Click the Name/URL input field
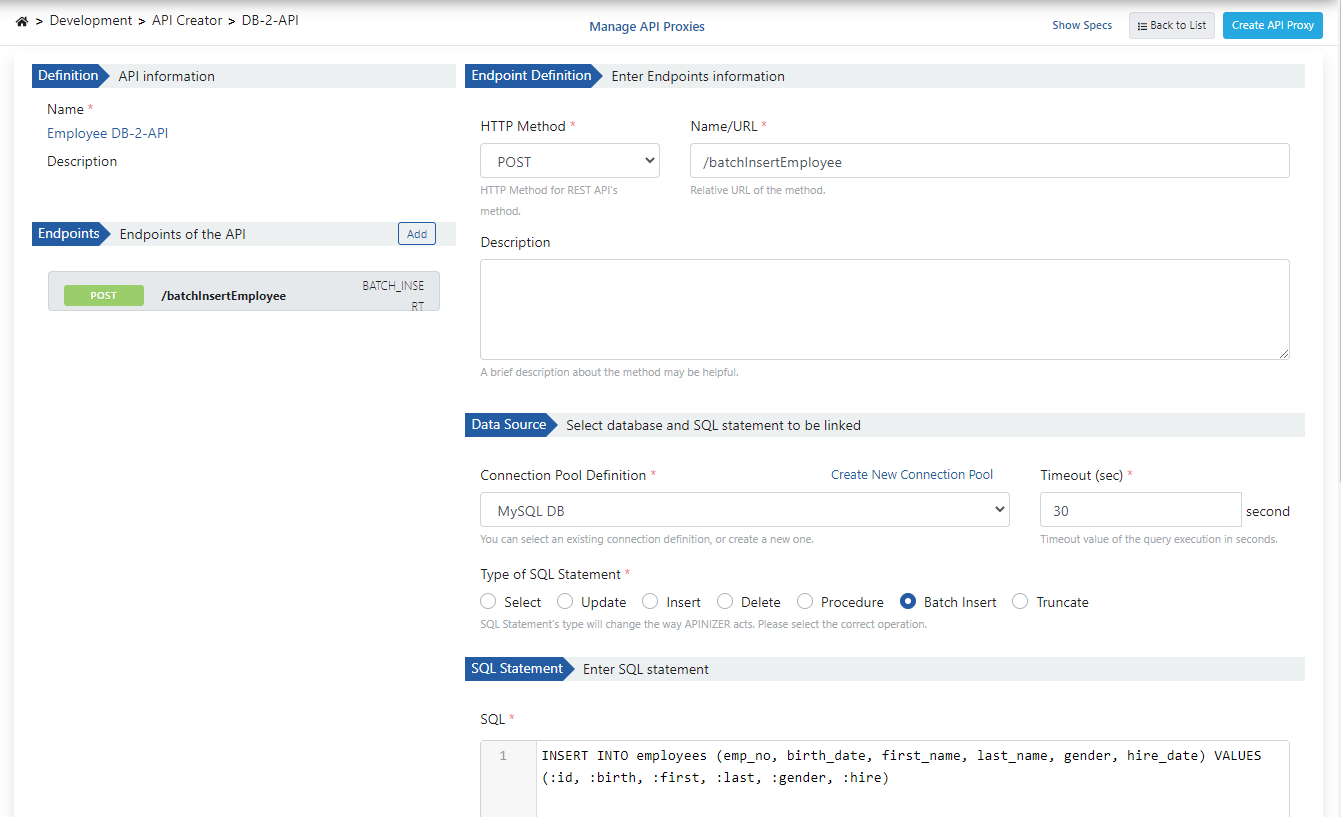 (988, 161)
